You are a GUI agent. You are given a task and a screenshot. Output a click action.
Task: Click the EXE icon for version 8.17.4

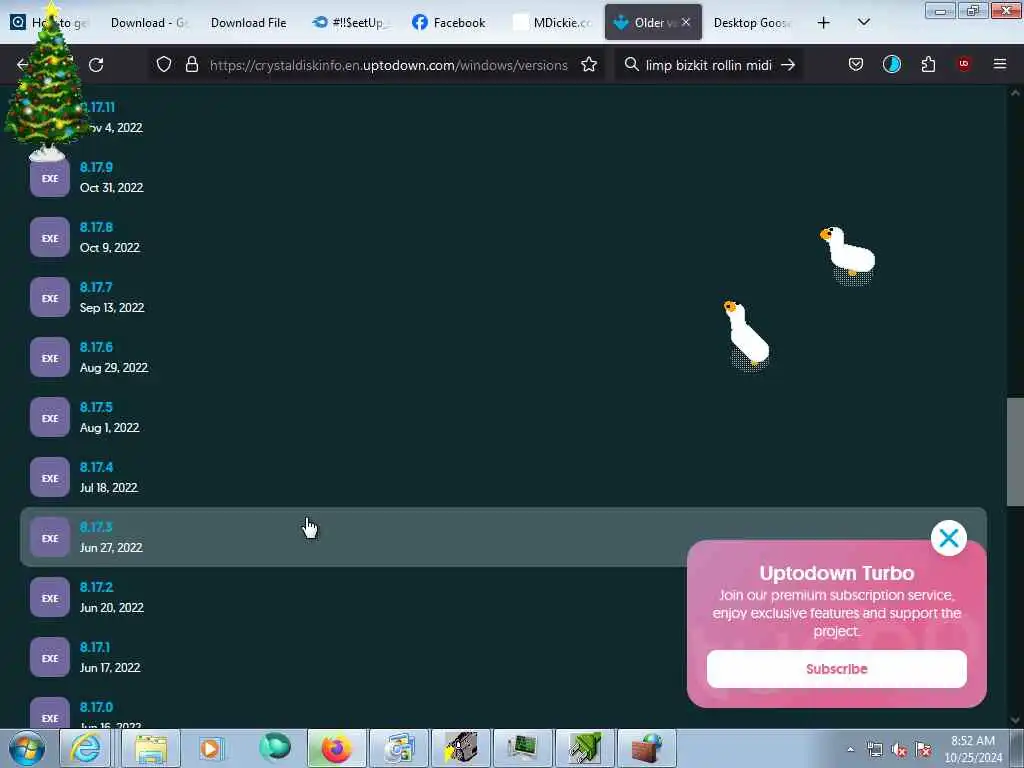coord(50,478)
